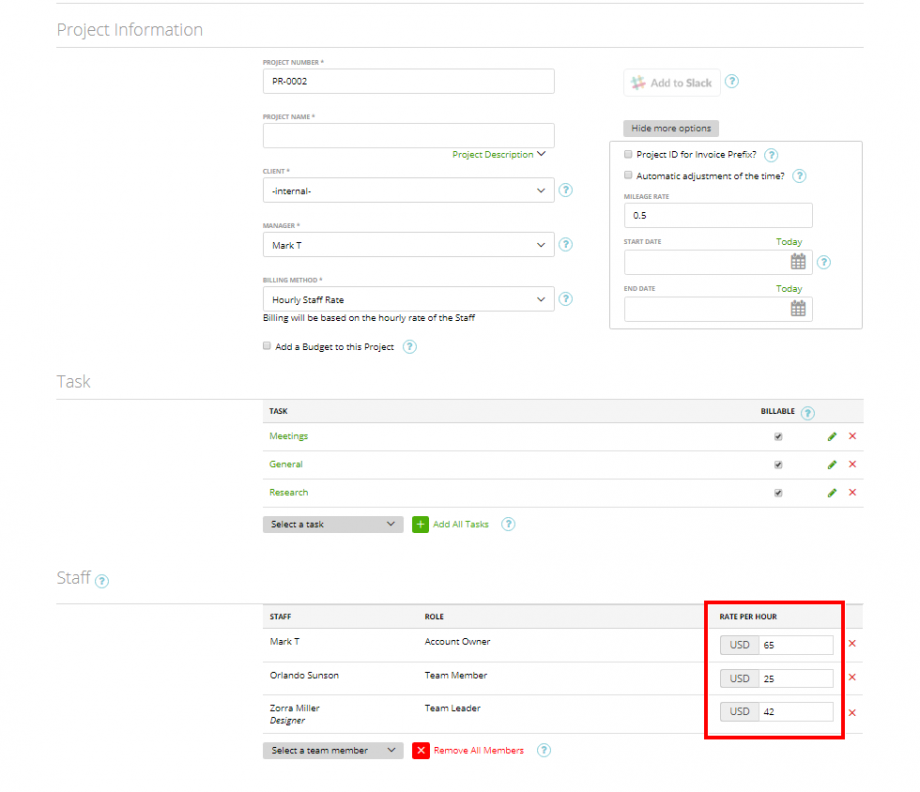The width and height of the screenshot is (920, 792).
Task: Click the Add to Slack button
Action: click(x=671, y=82)
